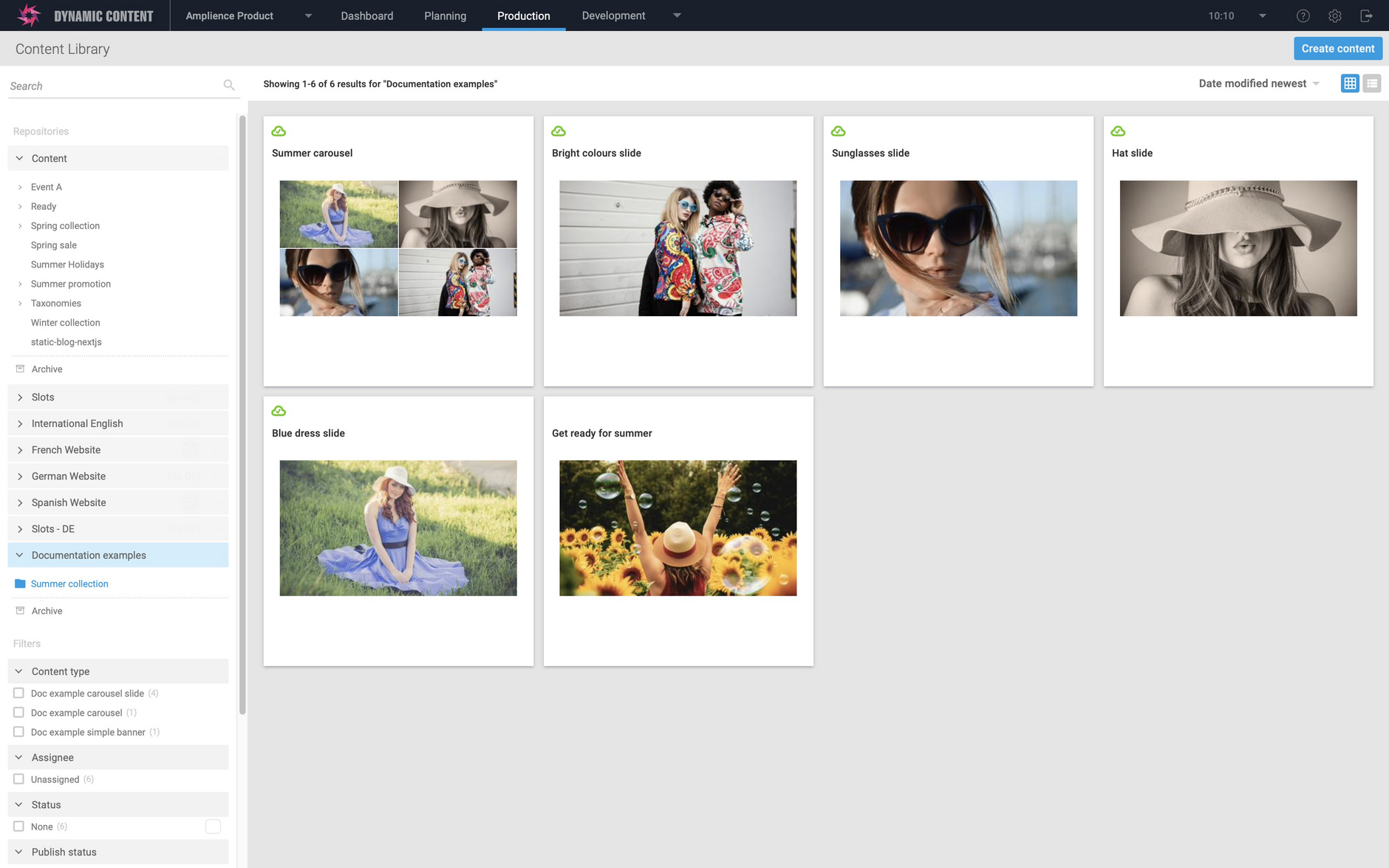The height and width of the screenshot is (868, 1389).
Task: Expand the Spring collection folder
Action: [20, 225]
